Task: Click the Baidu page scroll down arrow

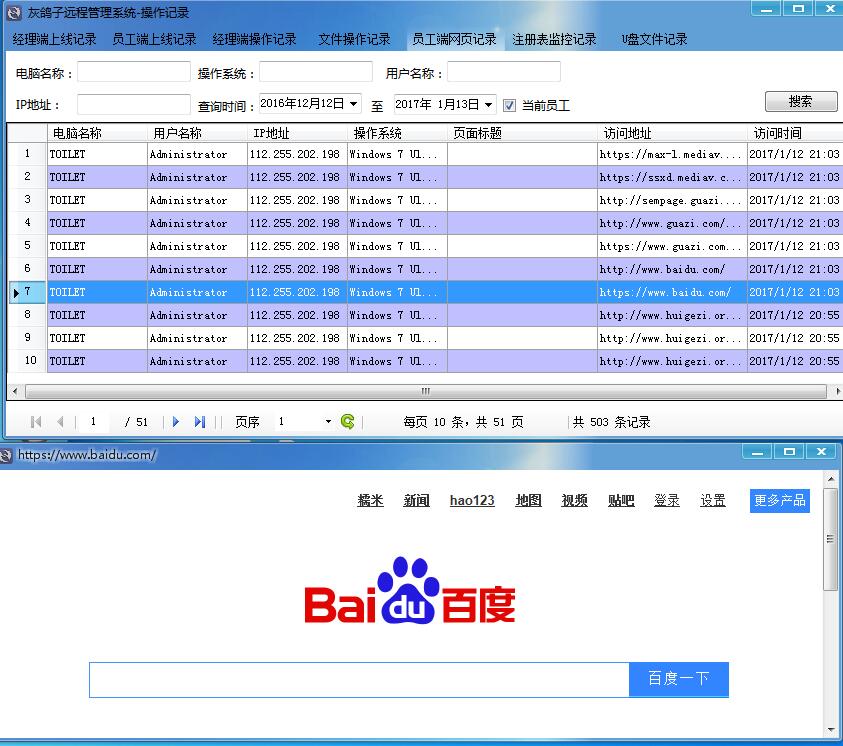Action: click(831, 731)
